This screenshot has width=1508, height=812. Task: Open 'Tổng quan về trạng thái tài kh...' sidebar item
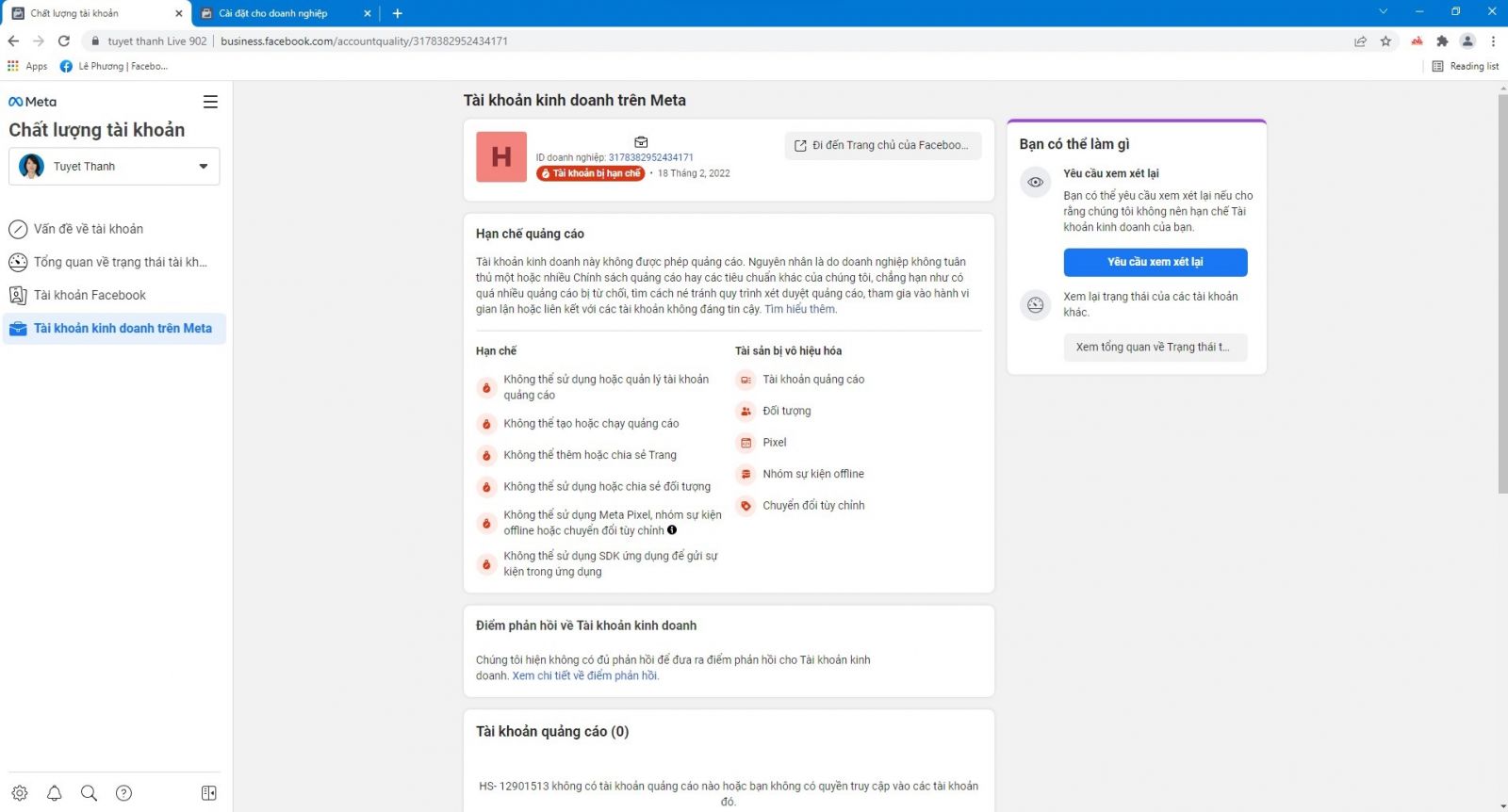[114, 262]
